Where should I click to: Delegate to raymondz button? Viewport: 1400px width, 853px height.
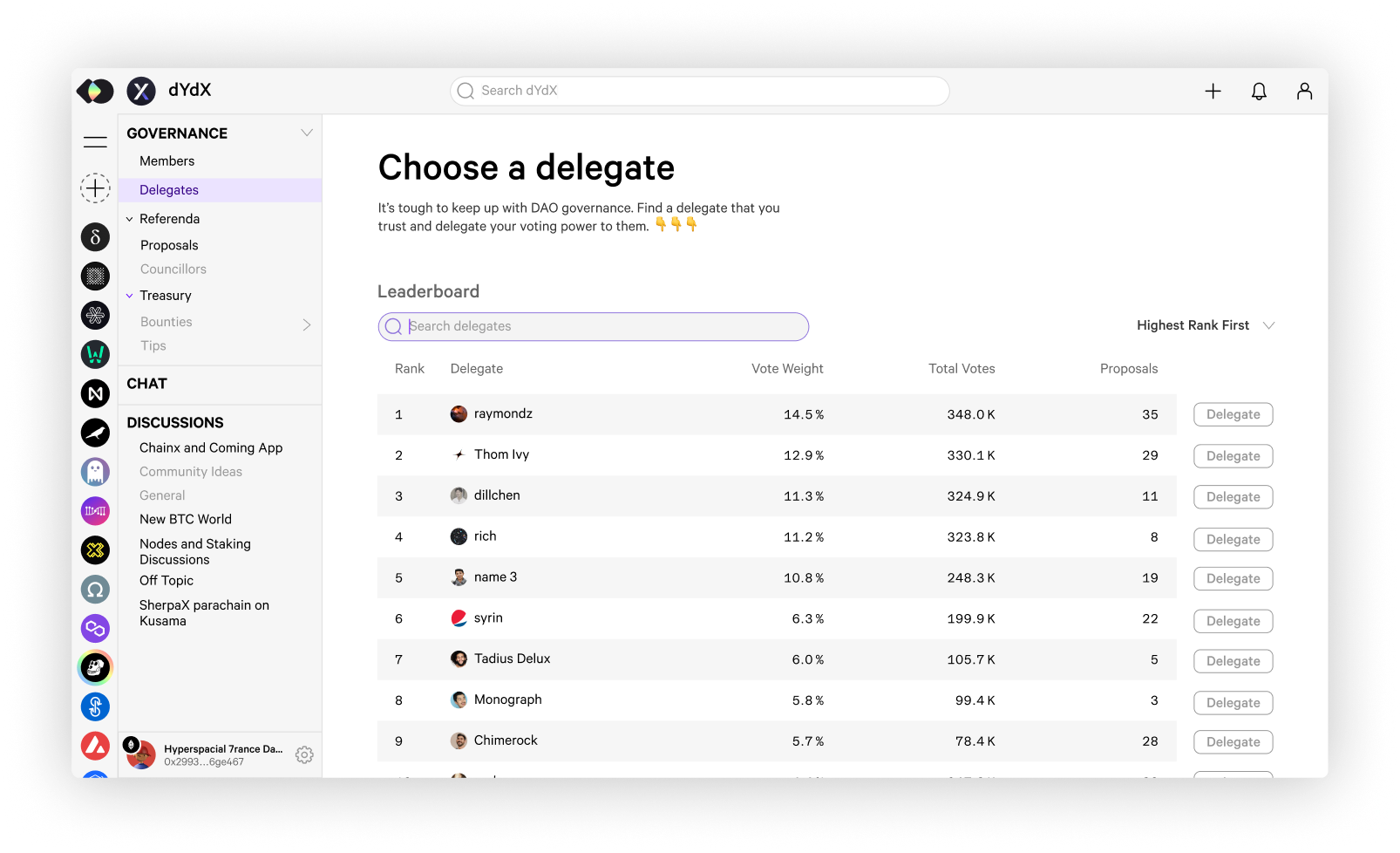click(x=1233, y=414)
